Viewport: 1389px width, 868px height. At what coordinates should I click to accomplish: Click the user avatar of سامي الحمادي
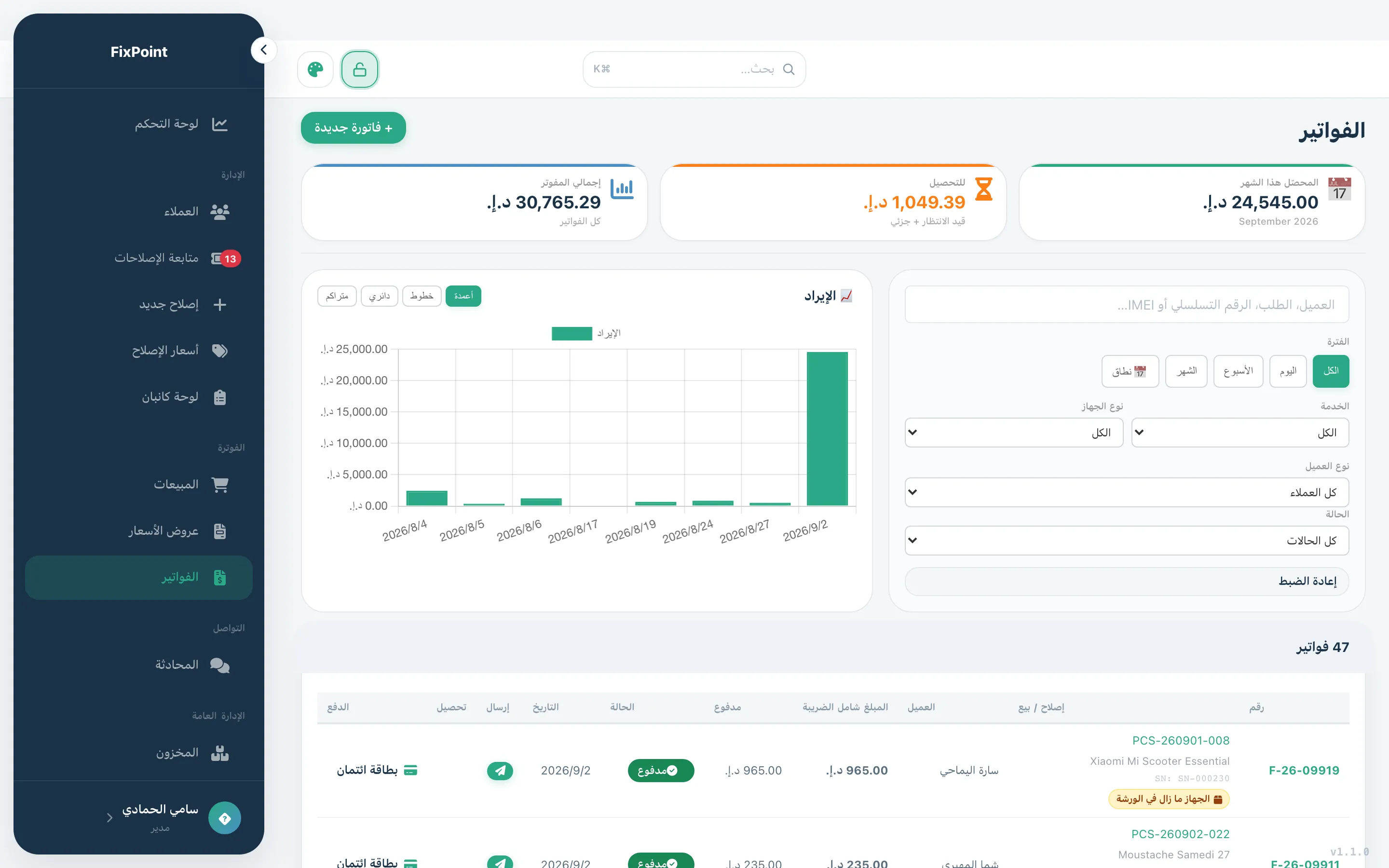tap(224, 817)
